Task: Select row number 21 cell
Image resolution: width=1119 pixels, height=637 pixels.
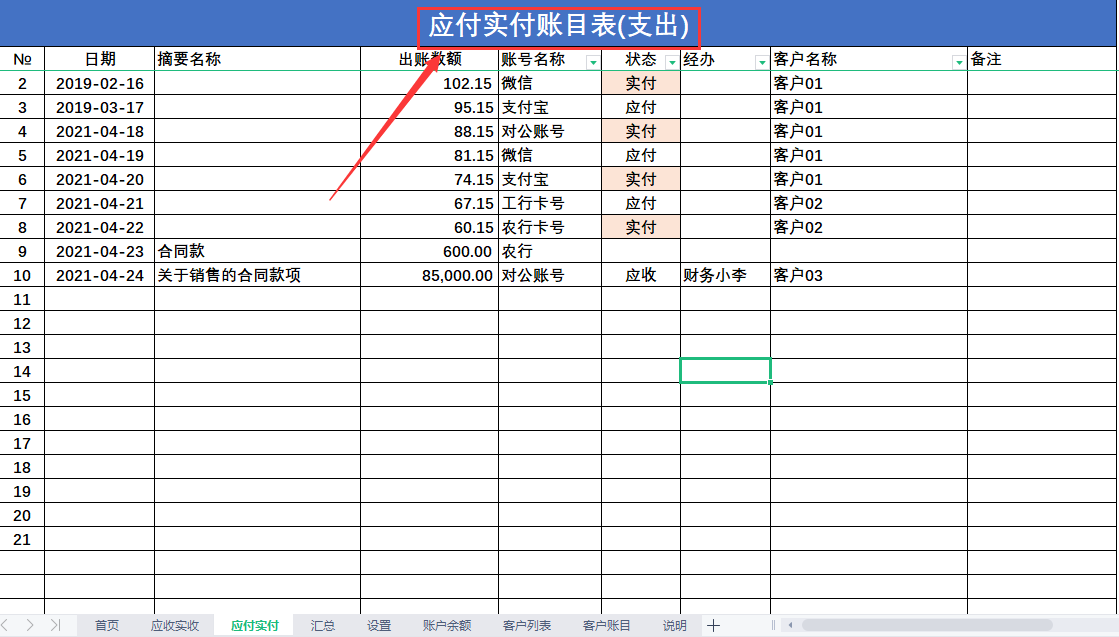Action: [22, 539]
